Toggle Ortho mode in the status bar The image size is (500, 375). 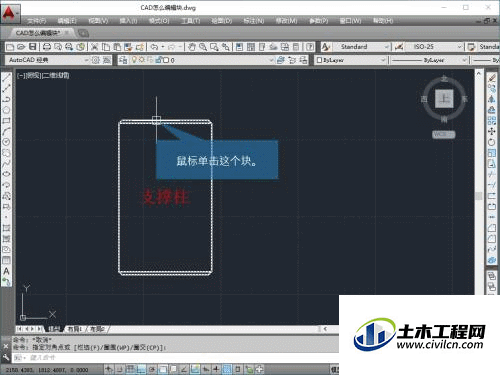click(141, 369)
